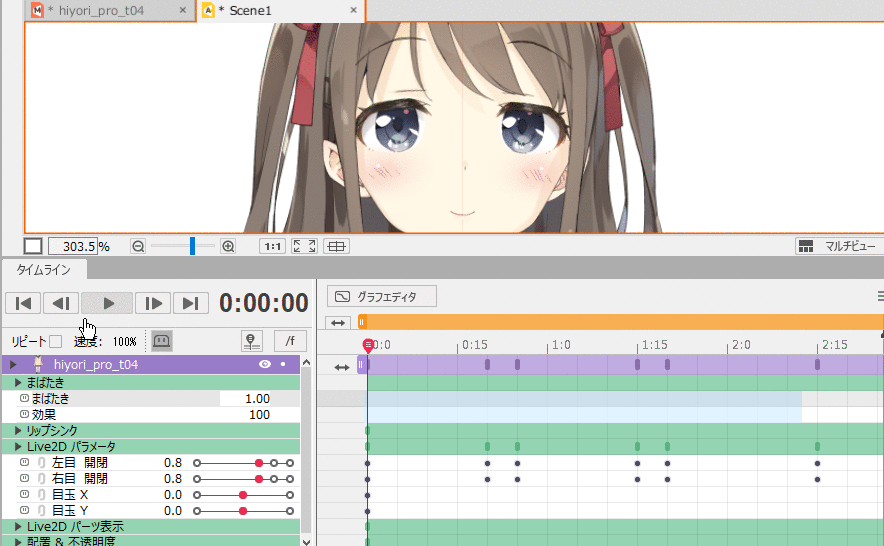Jump to the first frame of the timeline

(24, 303)
